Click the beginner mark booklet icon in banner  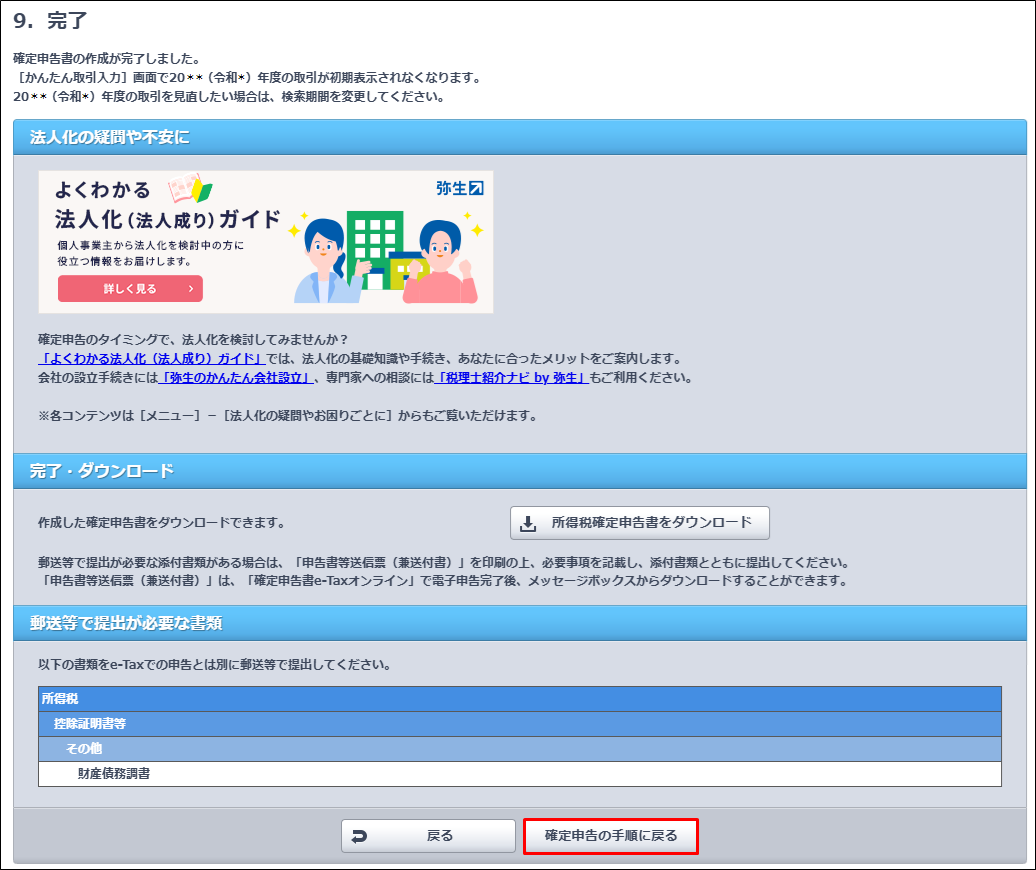tap(189, 188)
